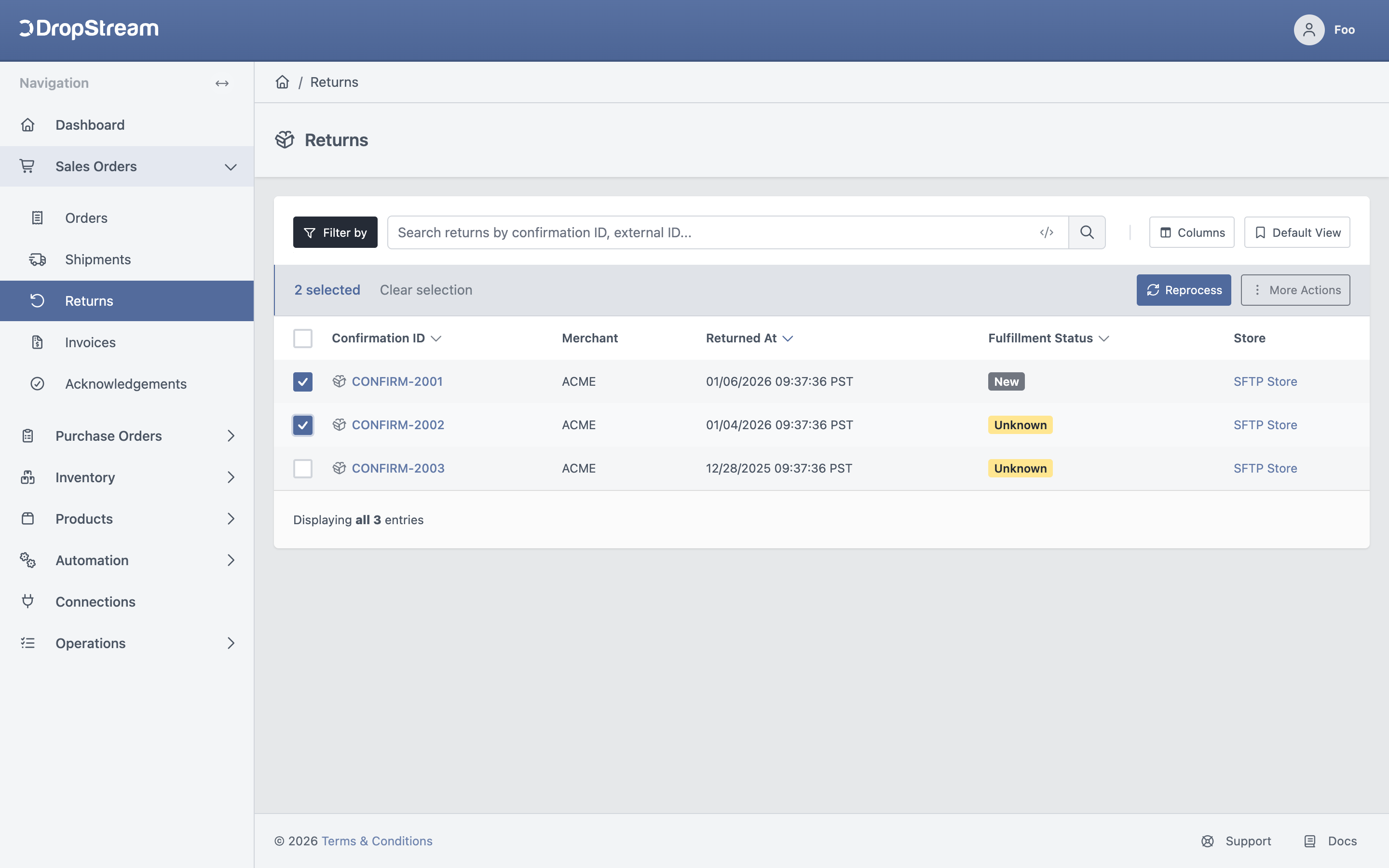The width and height of the screenshot is (1389, 868).
Task: Click the Shipments truck icon
Action: click(x=37, y=259)
